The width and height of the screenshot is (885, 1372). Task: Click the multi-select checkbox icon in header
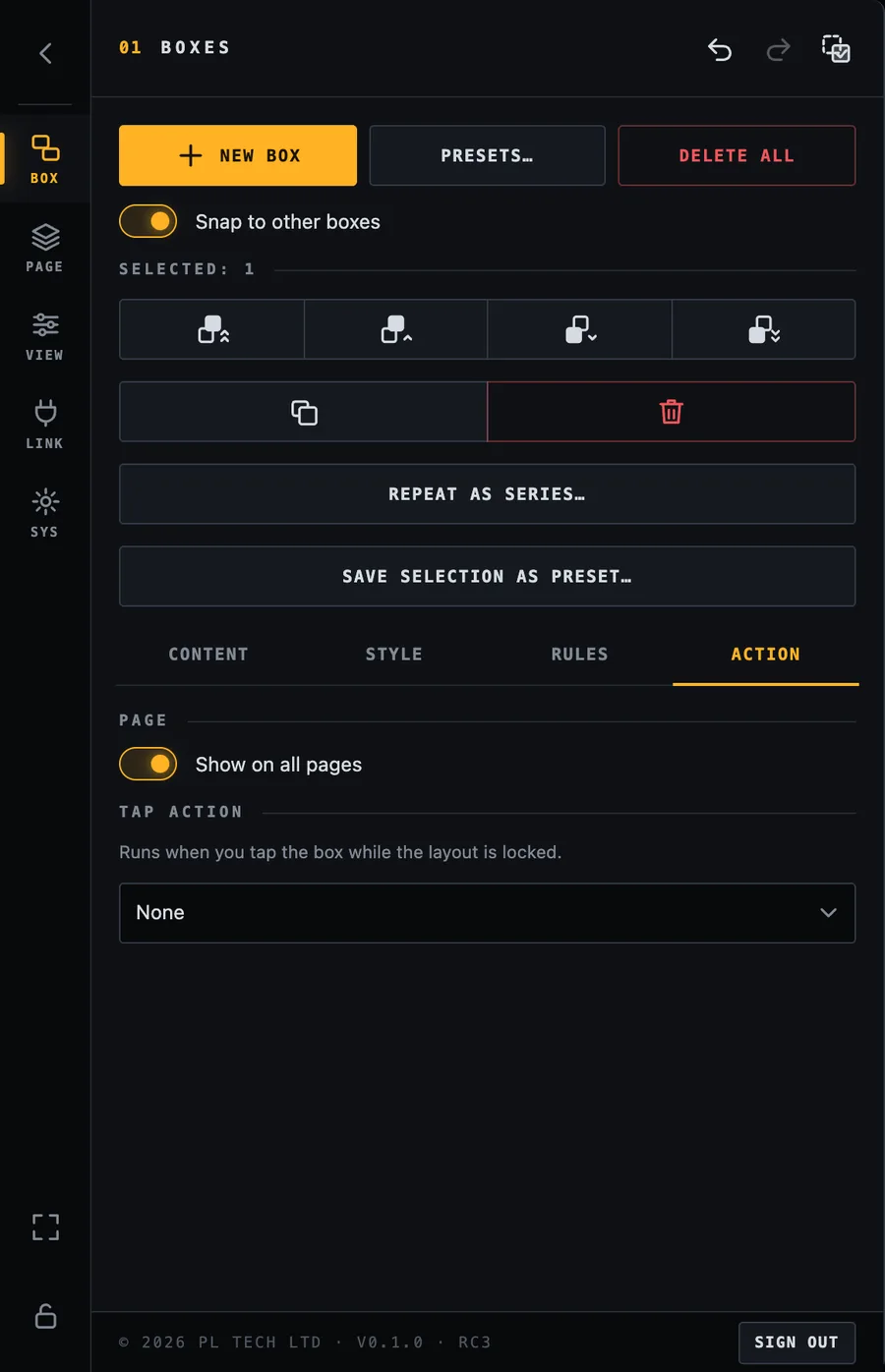click(836, 48)
